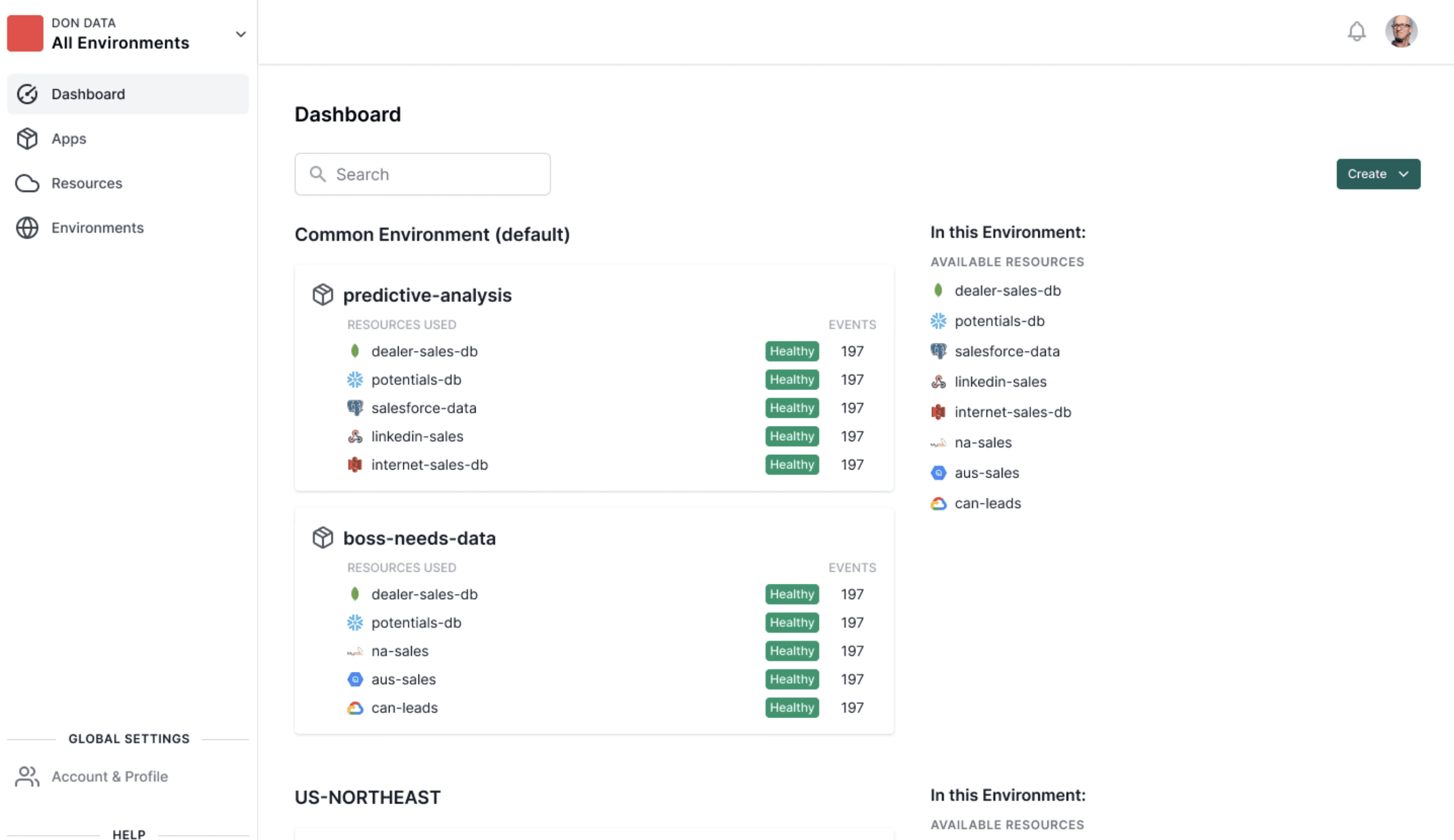The image size is (1454, 840).
Task: Click the boss-needs-data app cube icon
Action: coord(323,538)
